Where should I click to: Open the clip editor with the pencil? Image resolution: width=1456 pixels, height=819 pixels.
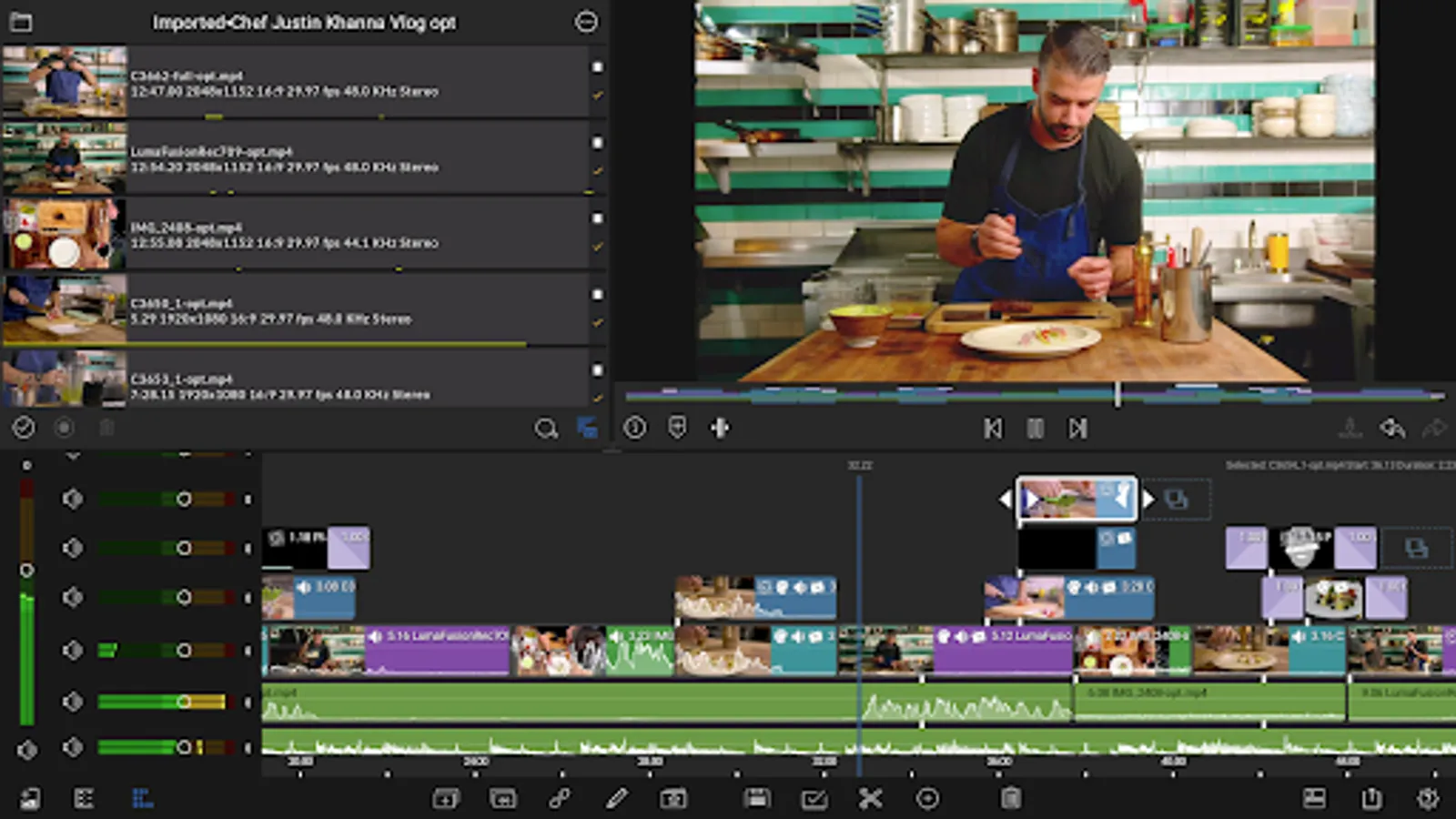[x=617, y=799]
